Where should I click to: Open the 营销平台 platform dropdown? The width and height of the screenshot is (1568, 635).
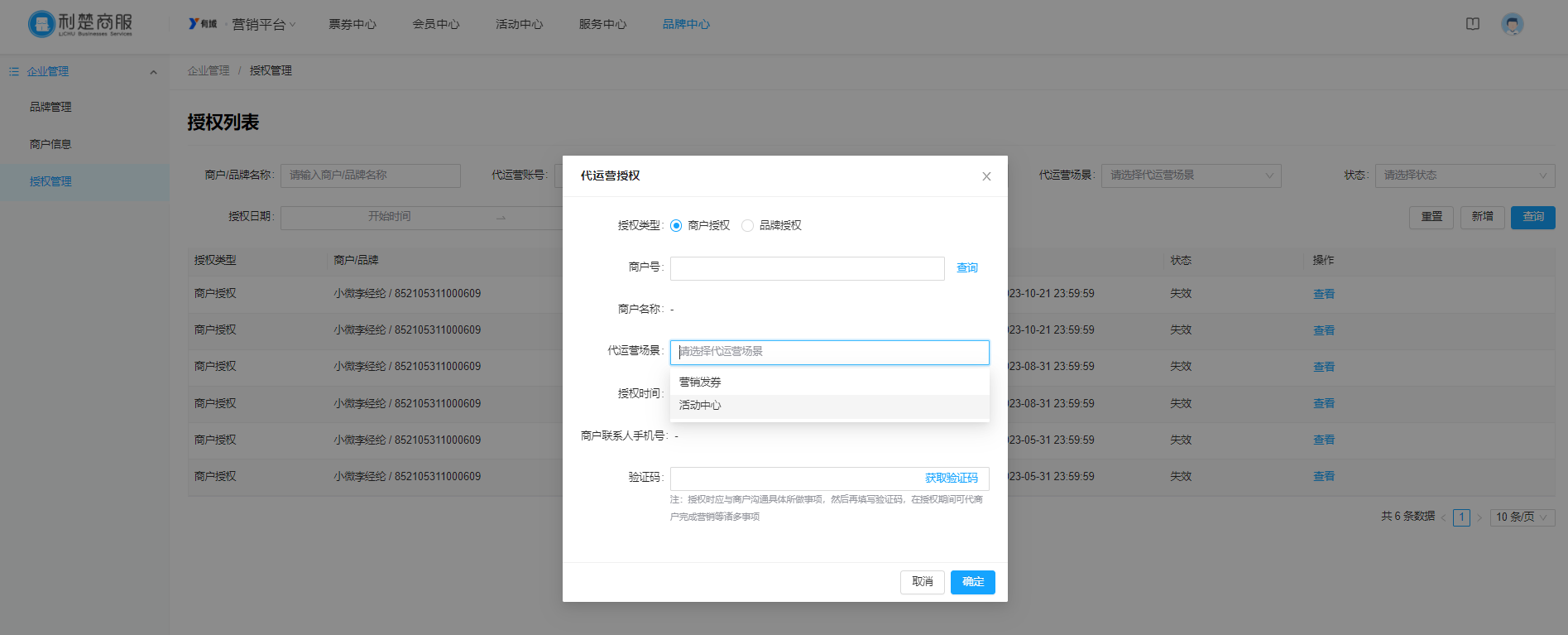[263, 24]
